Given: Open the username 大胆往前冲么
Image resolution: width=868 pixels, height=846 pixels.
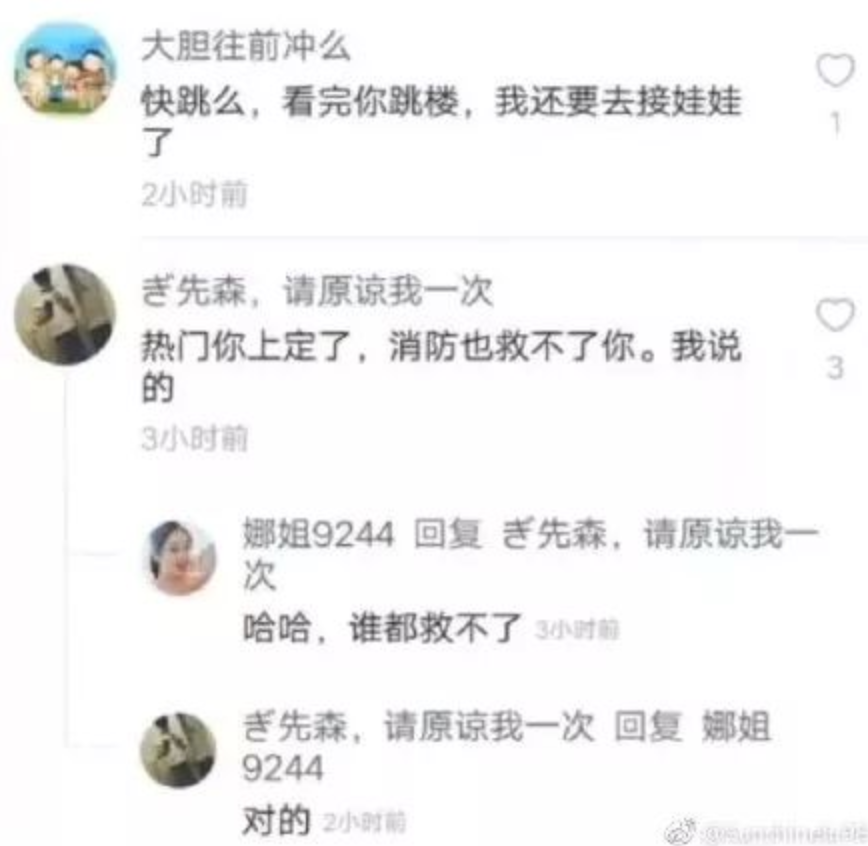Looking at the screenshot, I should point(246,47).
